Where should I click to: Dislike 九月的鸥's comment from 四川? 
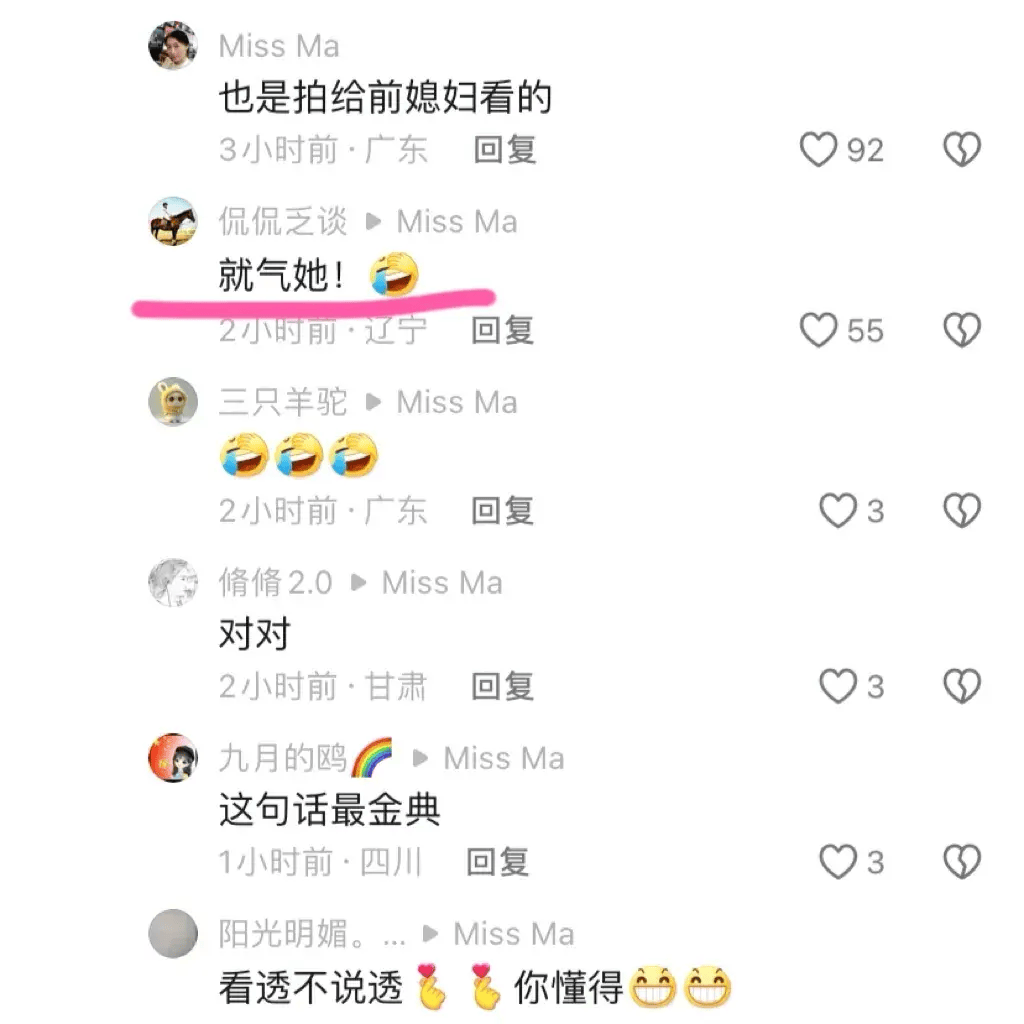962,861
